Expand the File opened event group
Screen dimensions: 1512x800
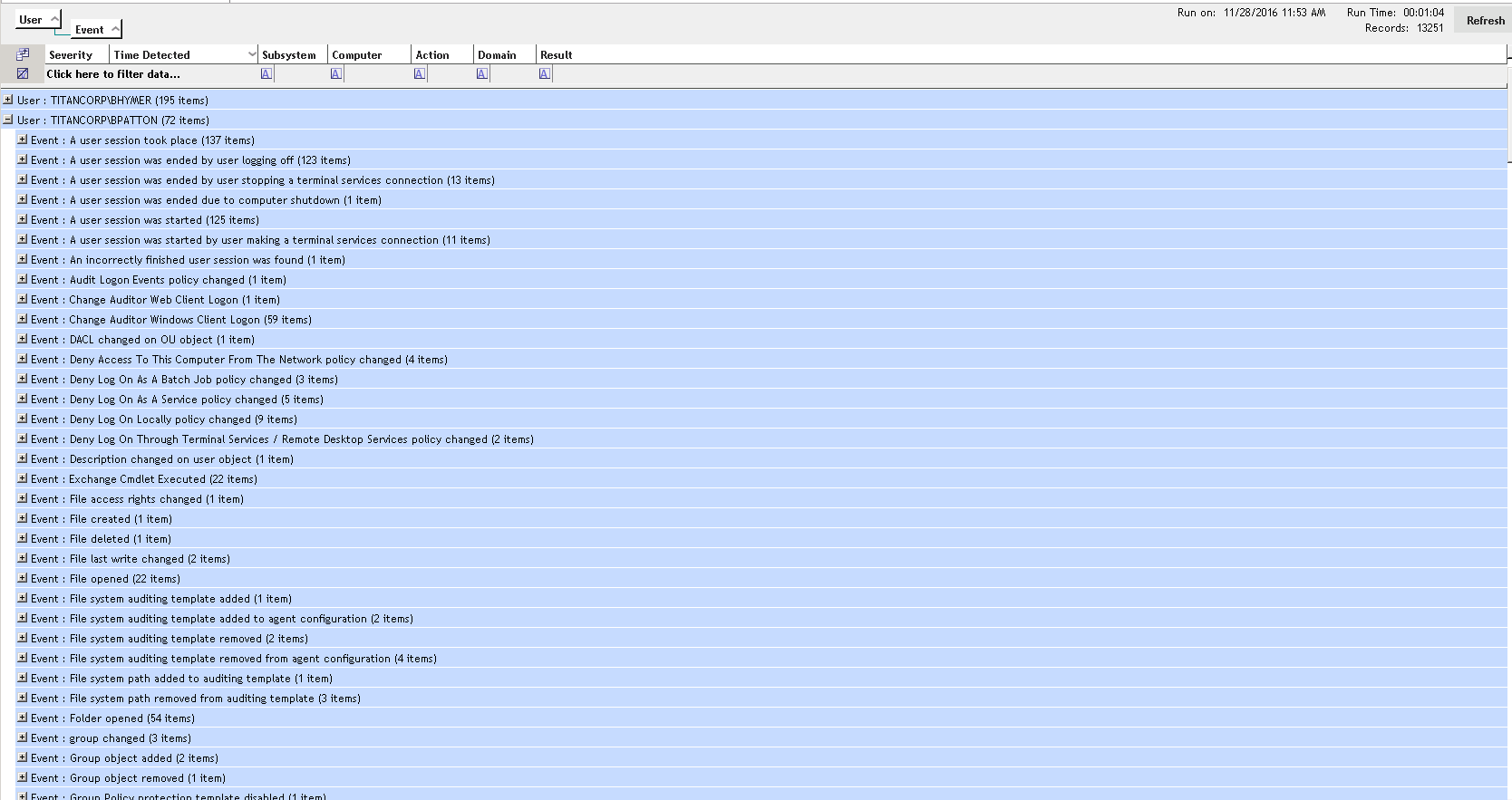(x=23, y=578)
